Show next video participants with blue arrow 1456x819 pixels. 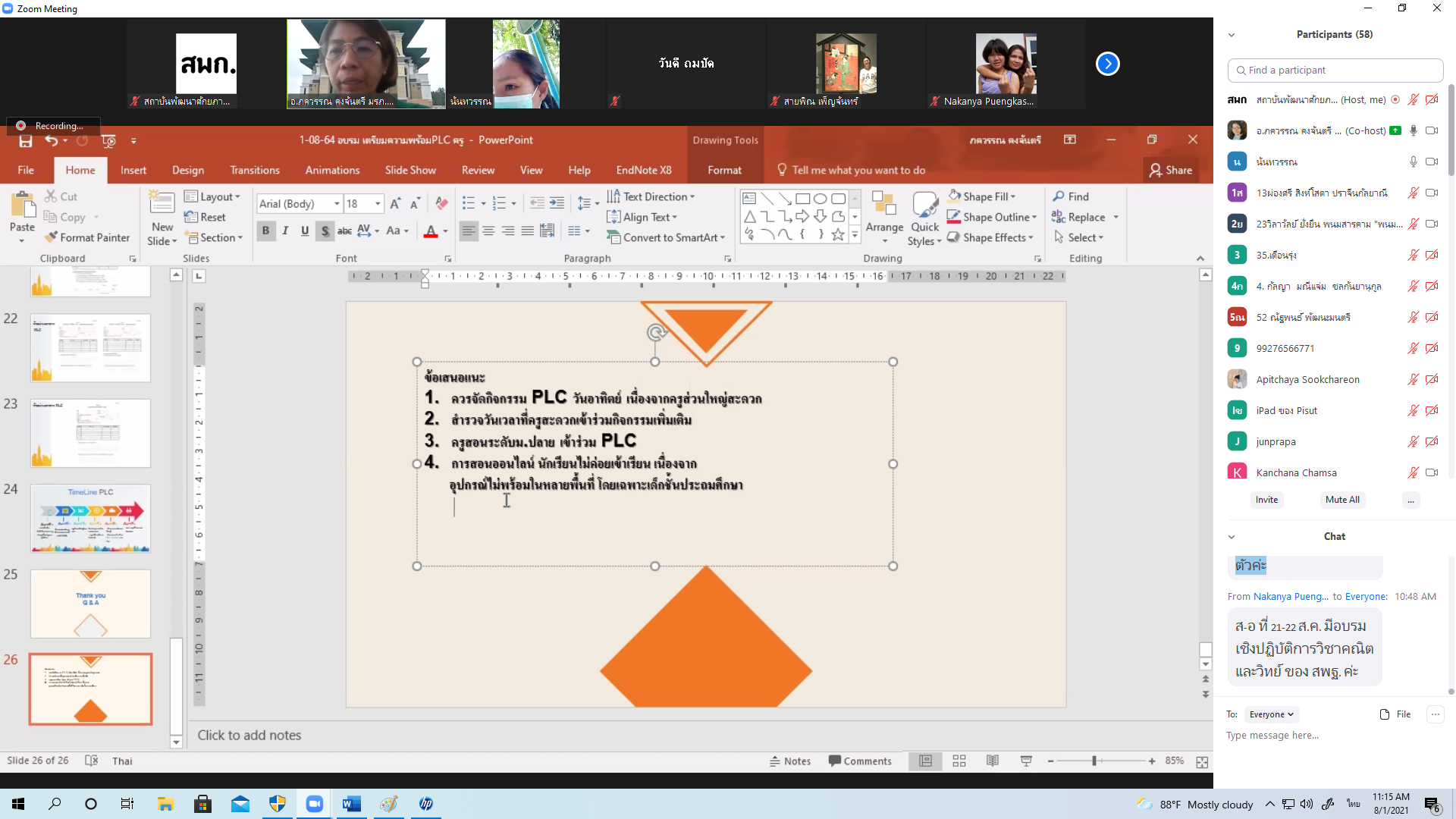(1107, 64)
